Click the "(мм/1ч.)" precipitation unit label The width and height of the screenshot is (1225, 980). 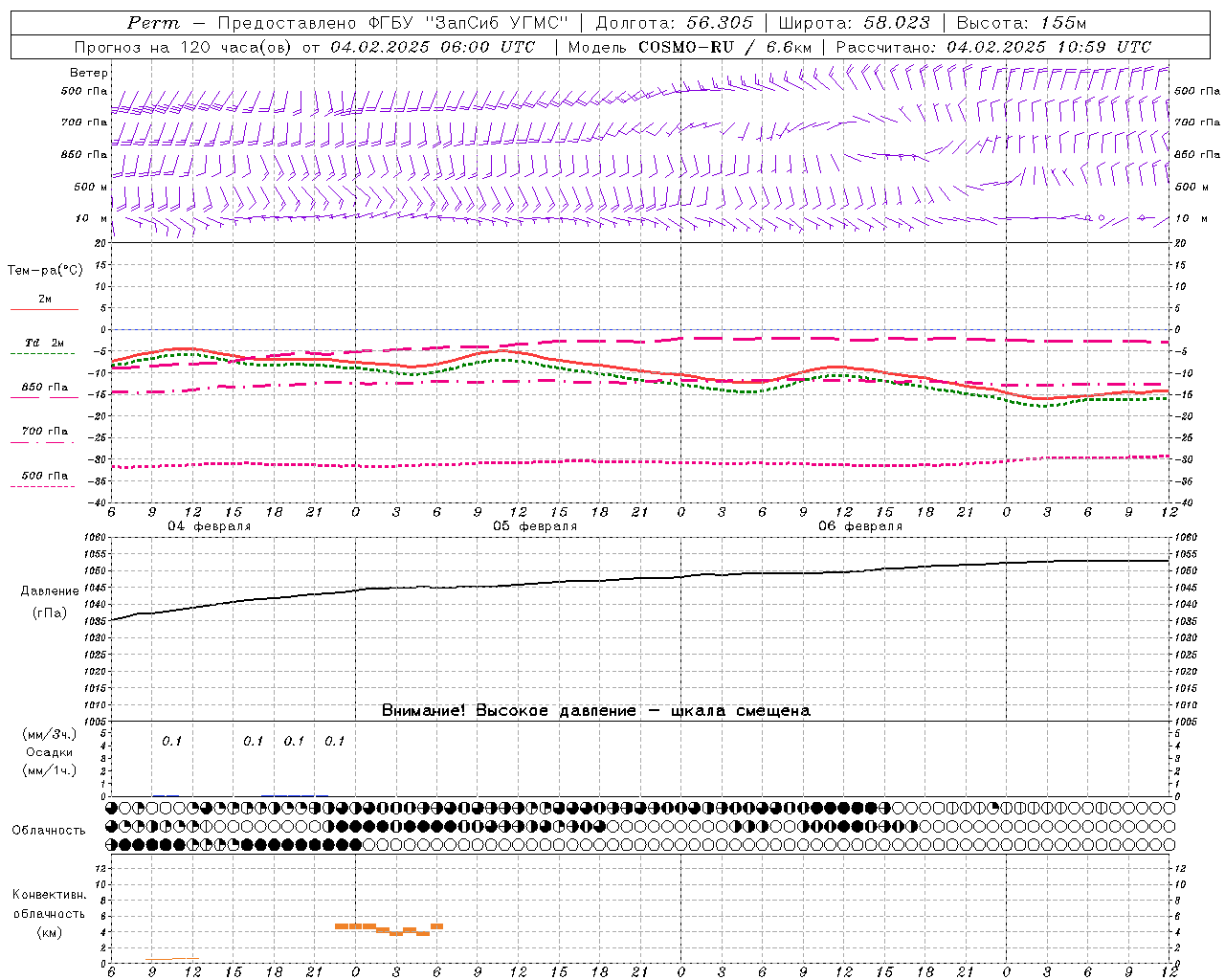50,770
